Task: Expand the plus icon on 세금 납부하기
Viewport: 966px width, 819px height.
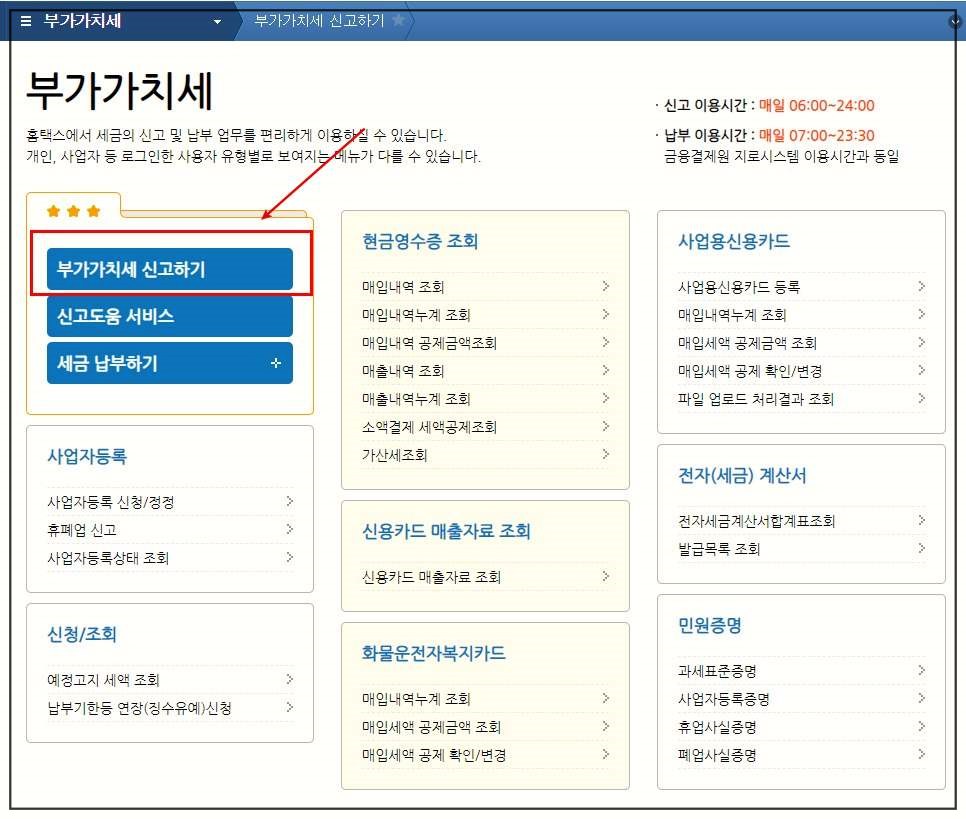Action: coord(276,363)
